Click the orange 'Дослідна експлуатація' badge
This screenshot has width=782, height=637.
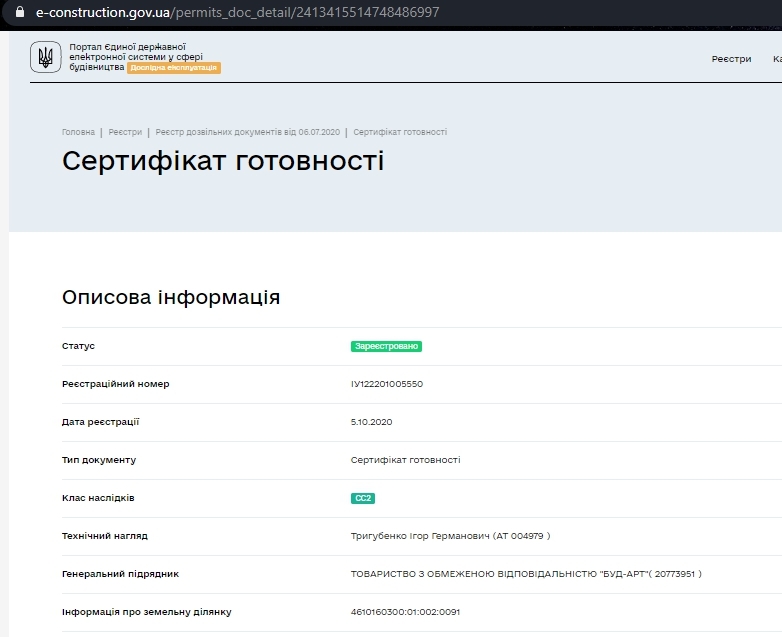[174, 68]
